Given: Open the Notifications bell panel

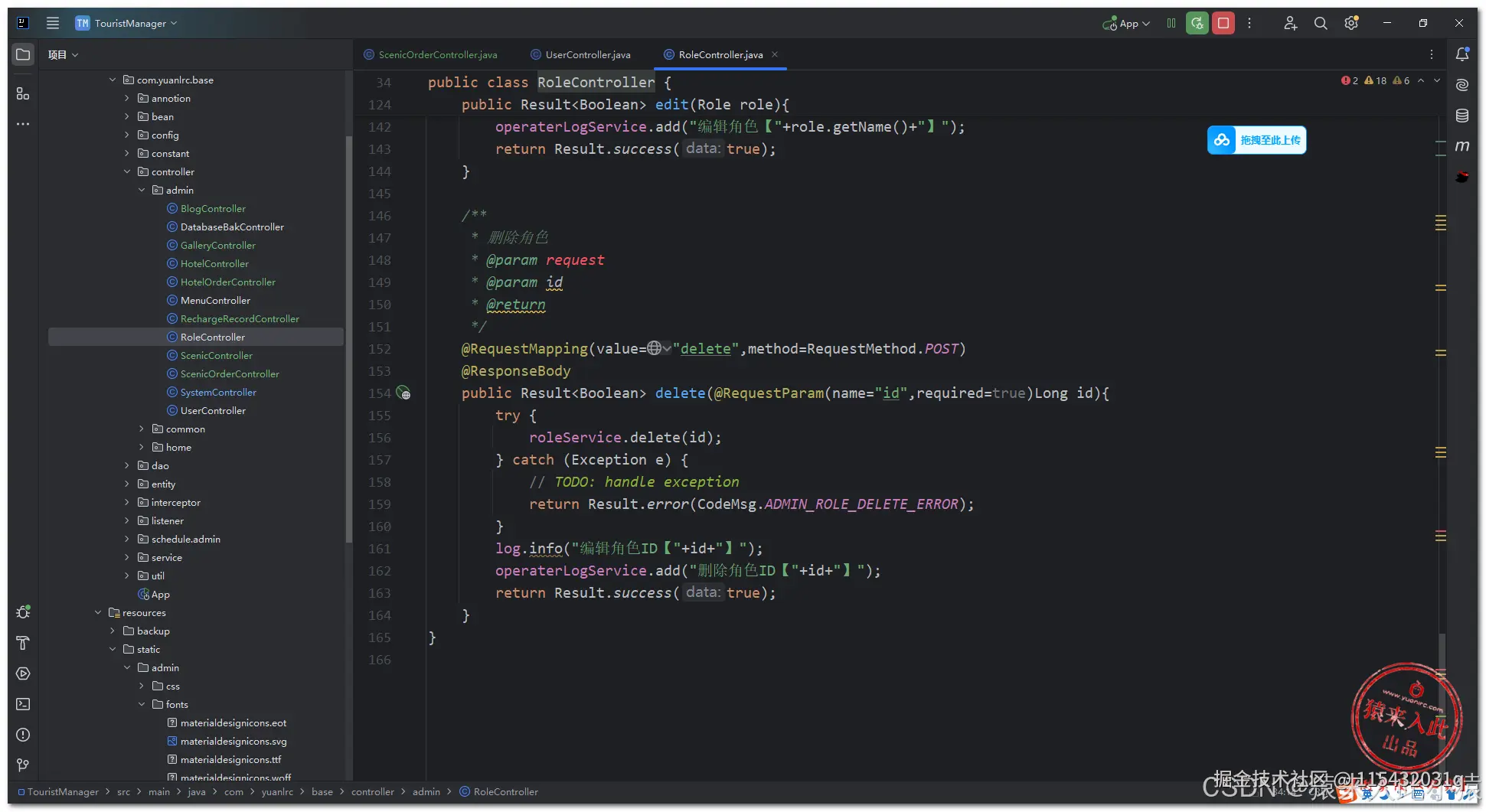Looking at the screenshot, I should 1462,54.
